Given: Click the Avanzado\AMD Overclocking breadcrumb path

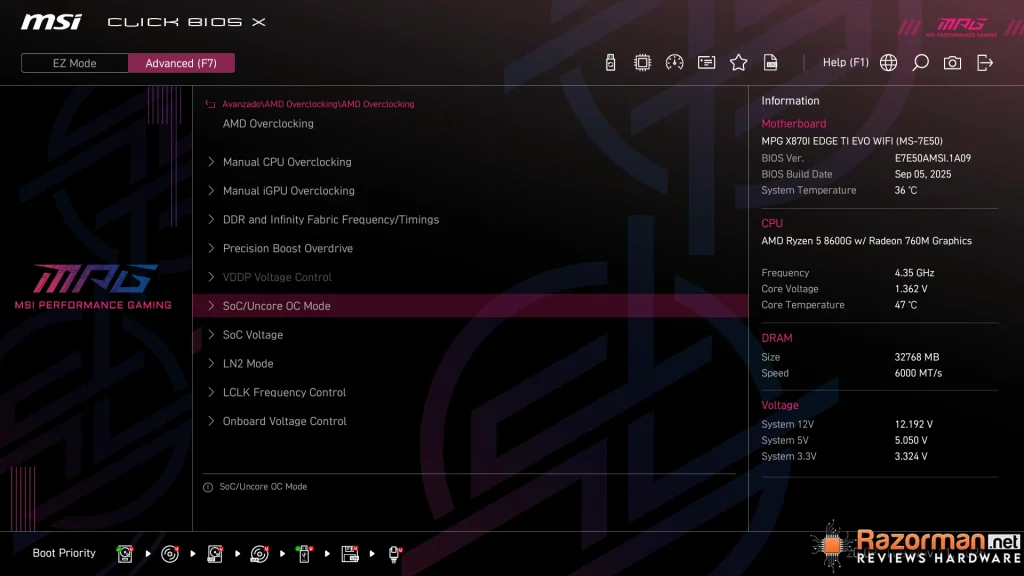Looking at the screenshot, I should pyautogui.click(x=318, y=104).
